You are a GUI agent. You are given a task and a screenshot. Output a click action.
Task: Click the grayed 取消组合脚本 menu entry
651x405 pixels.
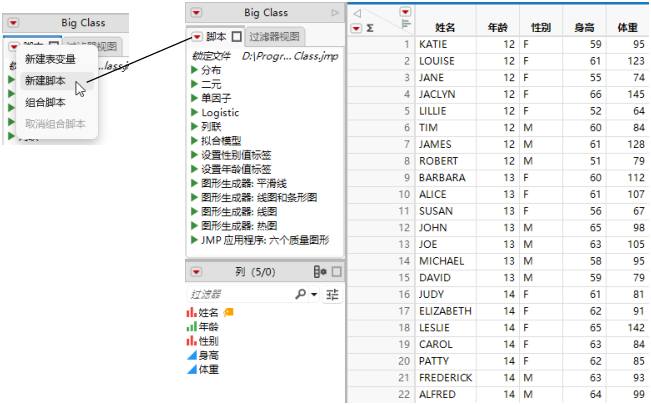click(55, 124)
